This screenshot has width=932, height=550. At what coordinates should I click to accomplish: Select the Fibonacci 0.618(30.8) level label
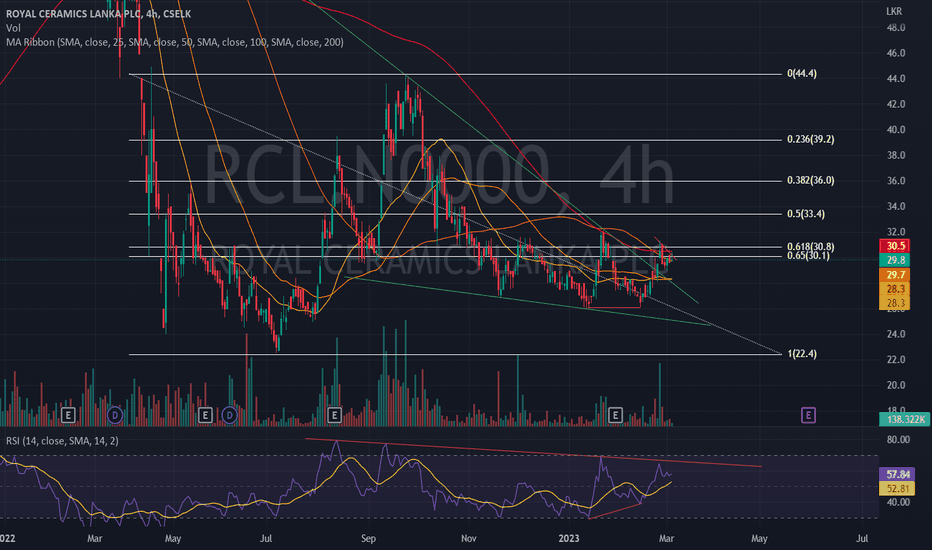tap(811, 246)
